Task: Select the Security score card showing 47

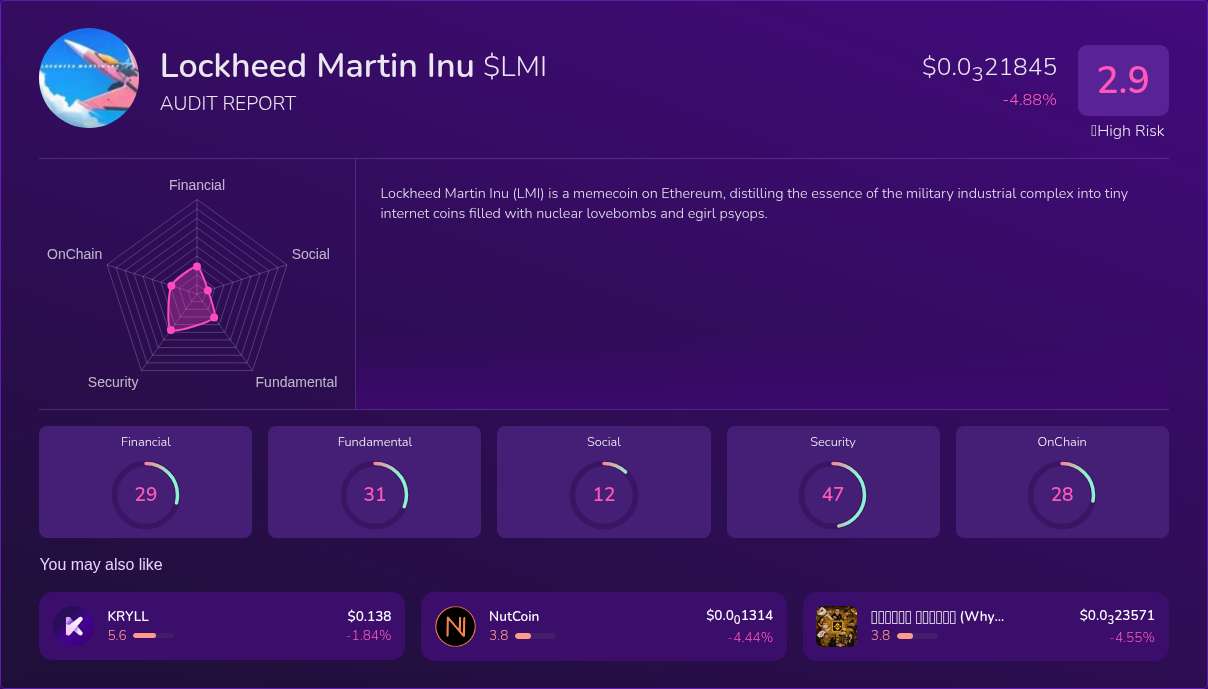Action: click(833, 482)
